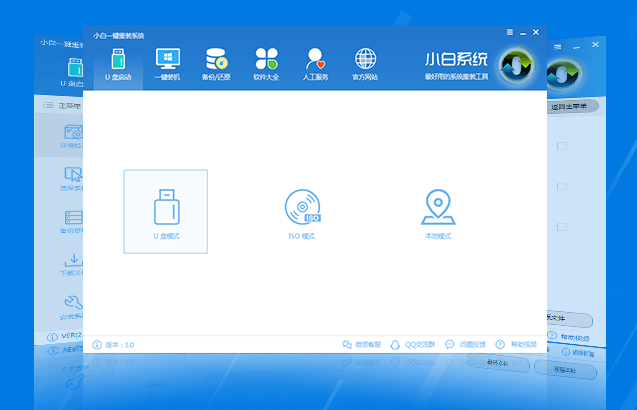Click the VER info icon in left window
This screenshot has height=410, width=637.
(x=52, y=337)
